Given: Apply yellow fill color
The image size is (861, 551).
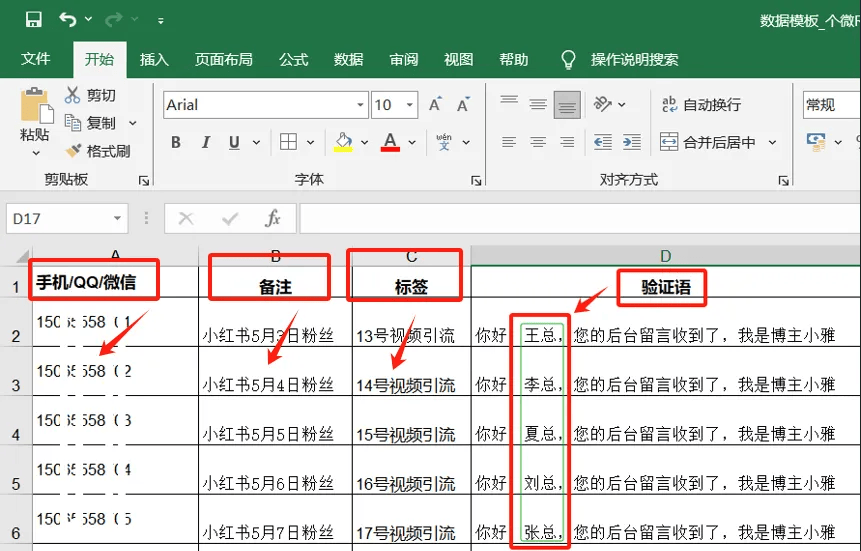Looking at the screenshot, I should coord(343,142).
